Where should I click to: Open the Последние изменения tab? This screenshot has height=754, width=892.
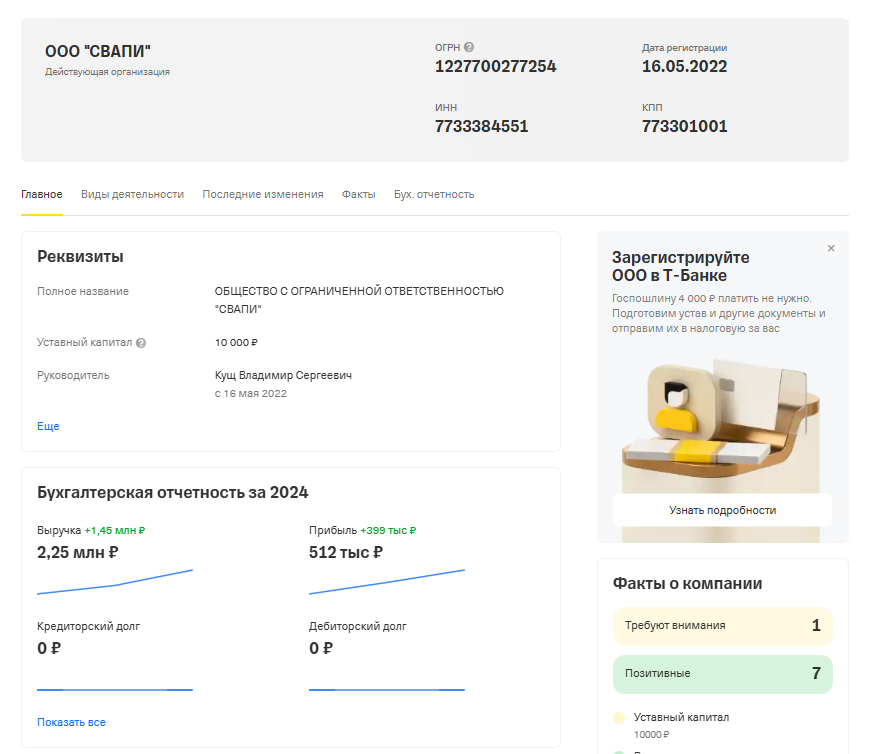[263, 194]
